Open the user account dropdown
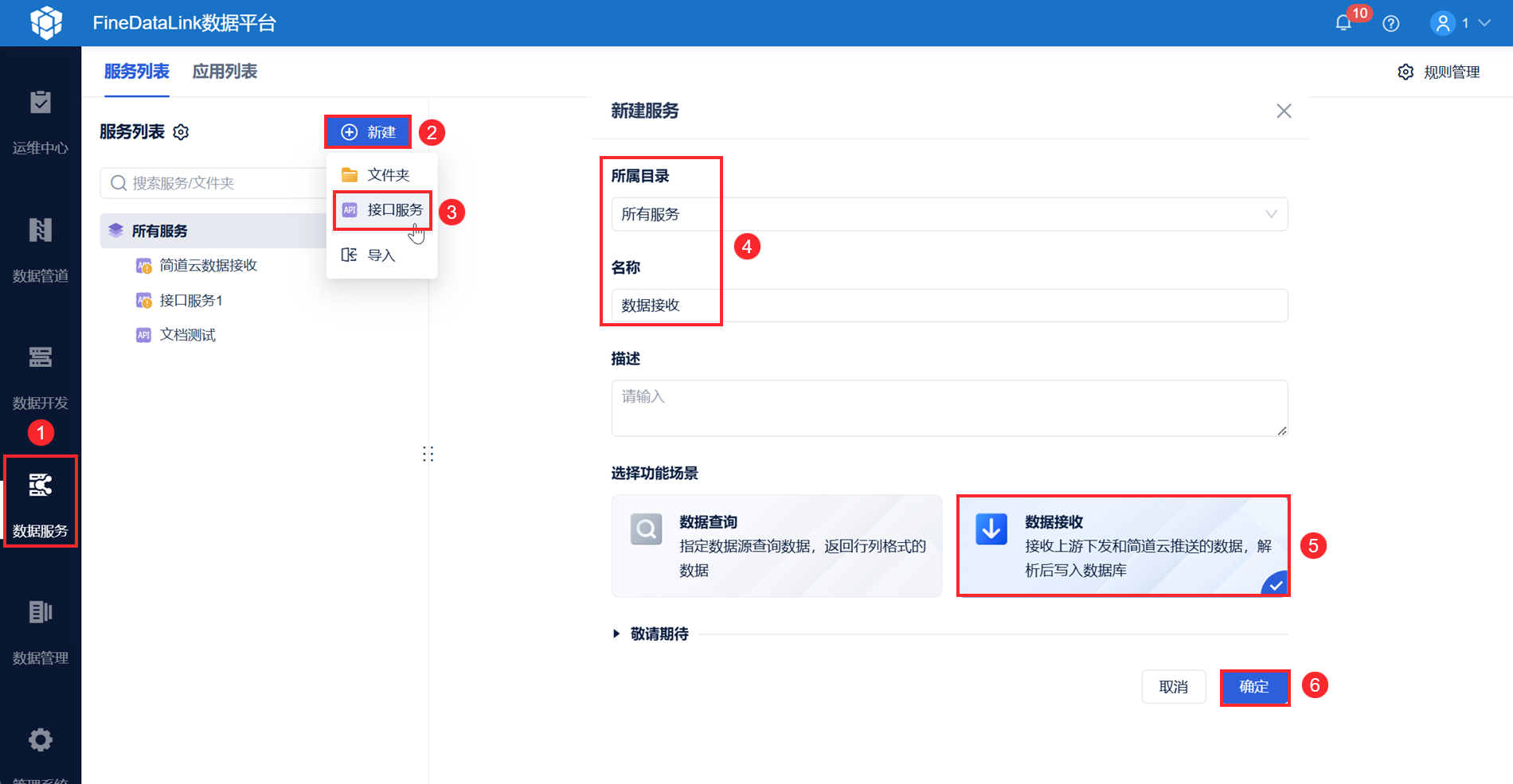The width and height of the screenshot is (1513, 784). (1460, 23)
